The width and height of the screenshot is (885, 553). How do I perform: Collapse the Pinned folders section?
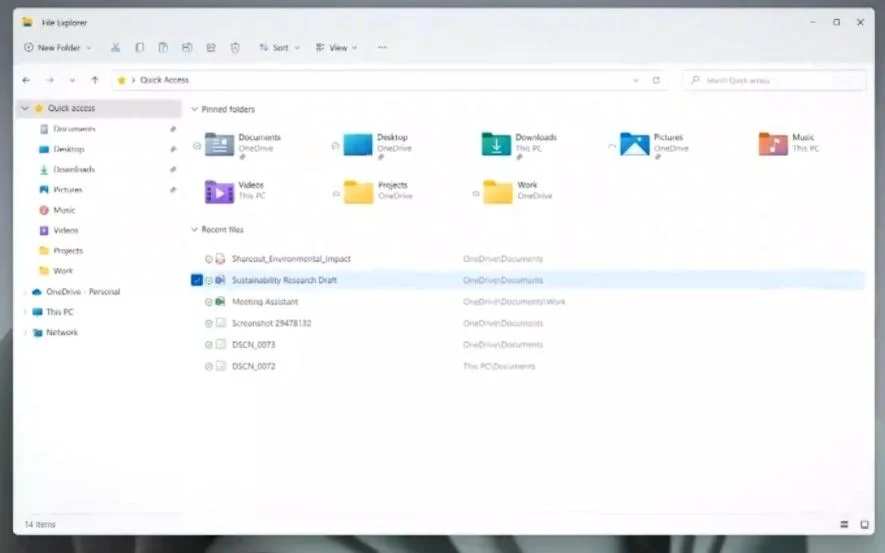pyautogui.click(x=194, y=109)
